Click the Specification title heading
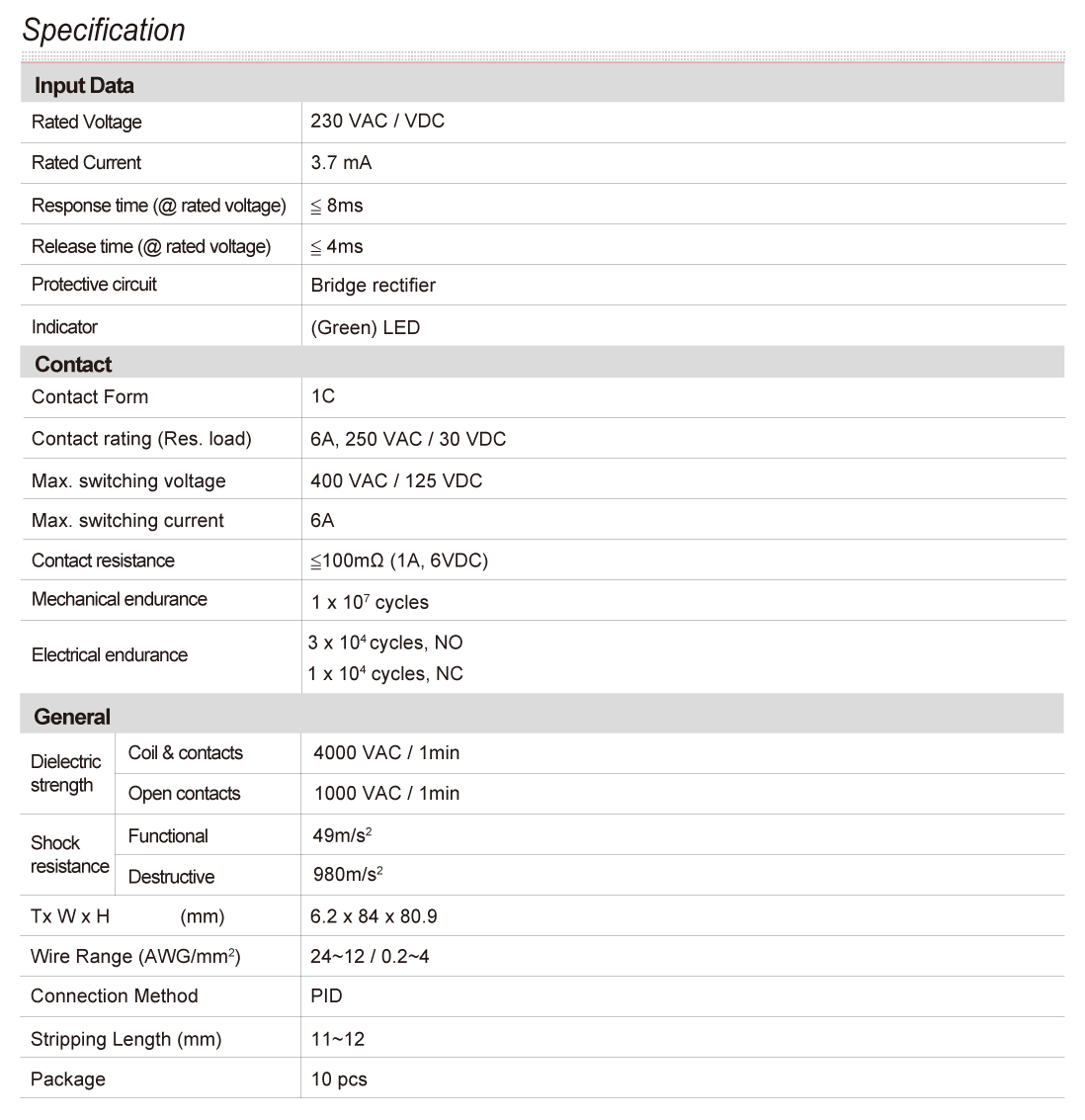 104,30
